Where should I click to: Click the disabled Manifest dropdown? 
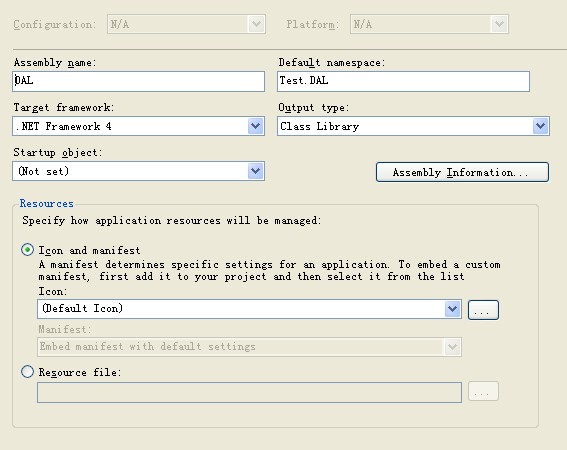click(249, 347)
